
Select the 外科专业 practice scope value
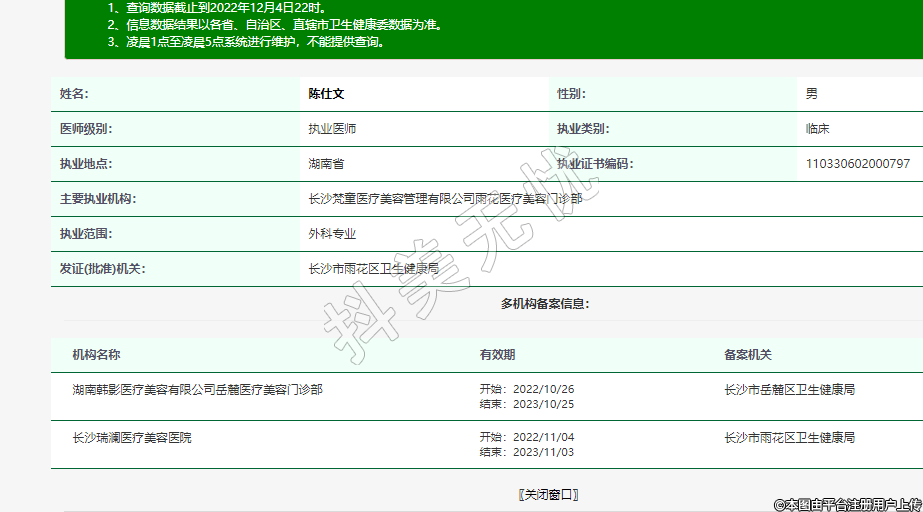pos(332,234)
